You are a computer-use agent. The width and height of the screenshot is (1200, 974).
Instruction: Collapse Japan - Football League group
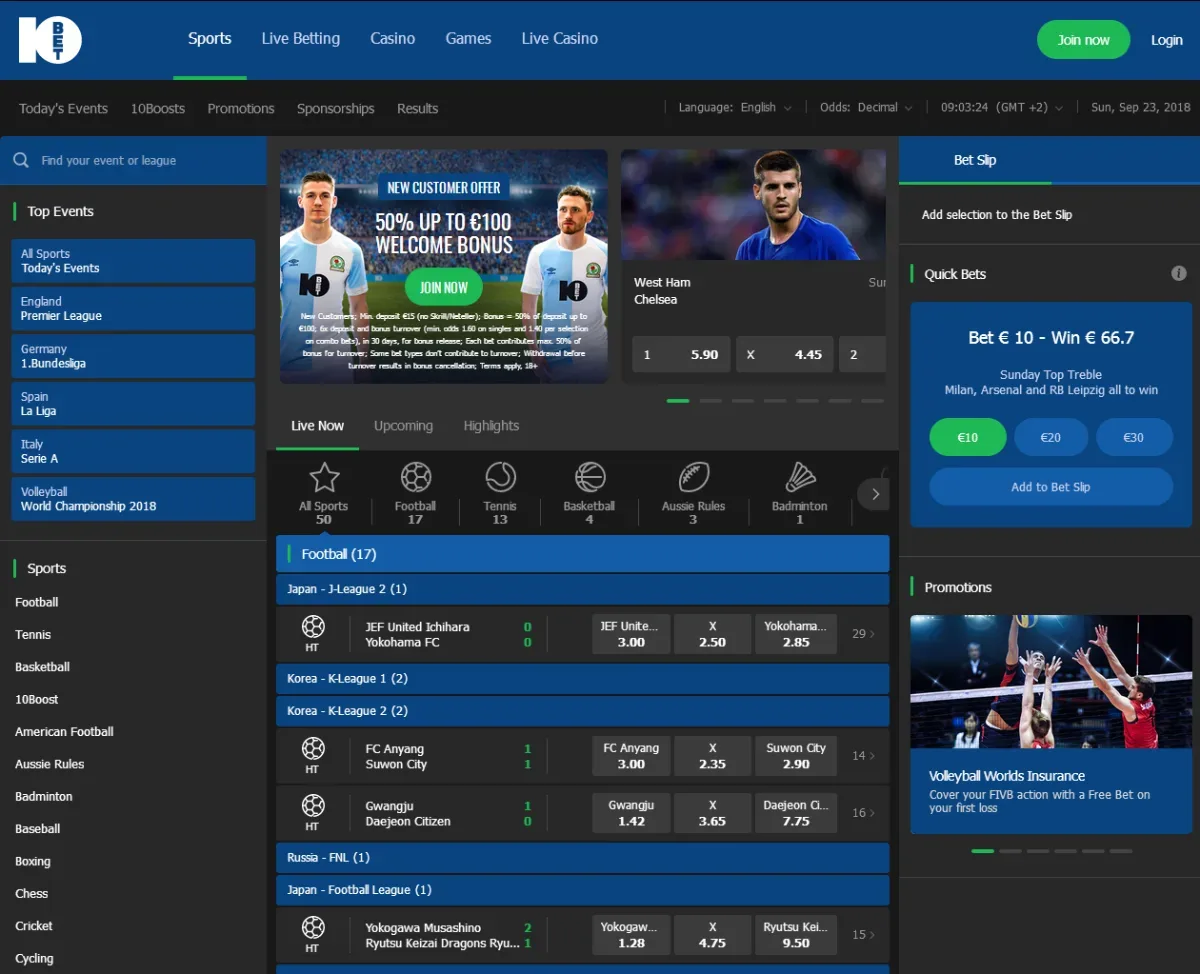(582, 890)
